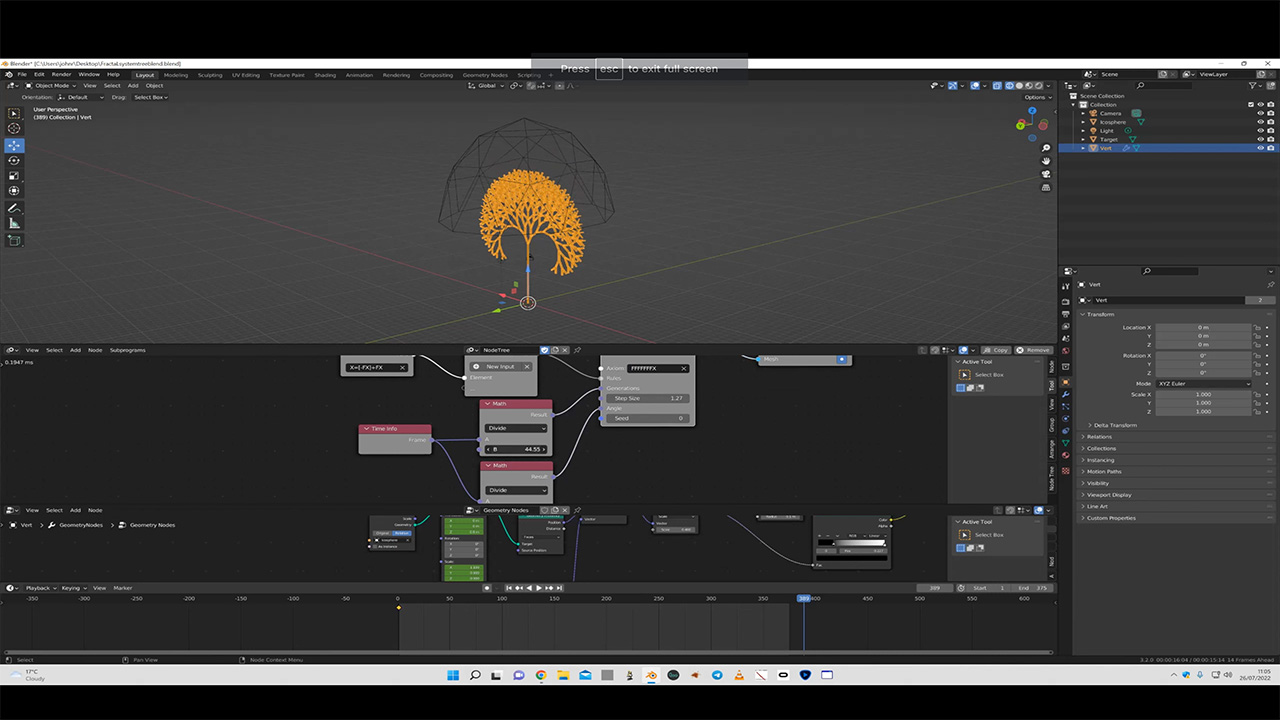1280x720 pixels.
Task: Open the Object Mode dropdown
Action: point(52,86)
